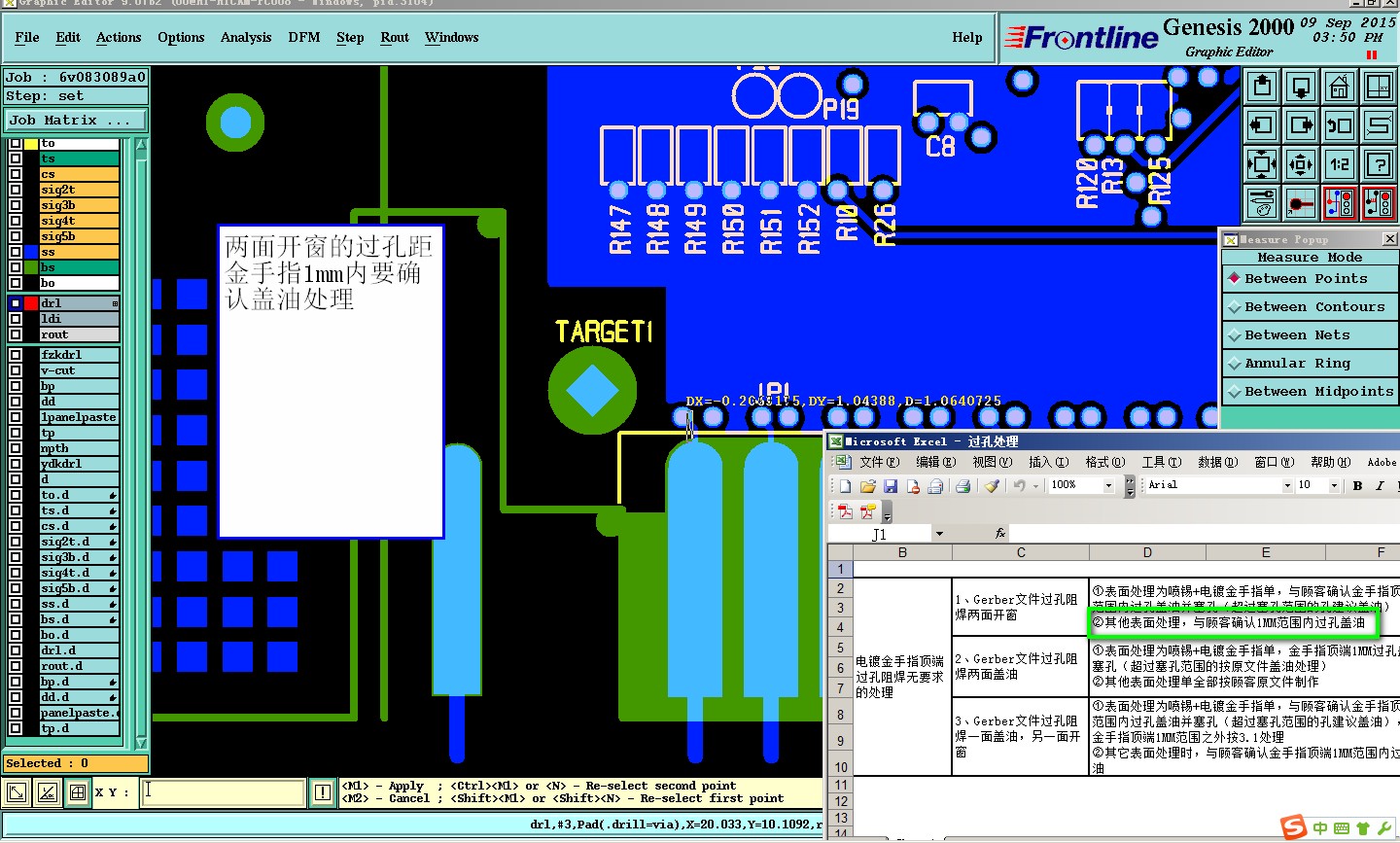Click the pan right icon in Genesis panel
This screenshot has width=1400, height=843.
click(1301, 125)
